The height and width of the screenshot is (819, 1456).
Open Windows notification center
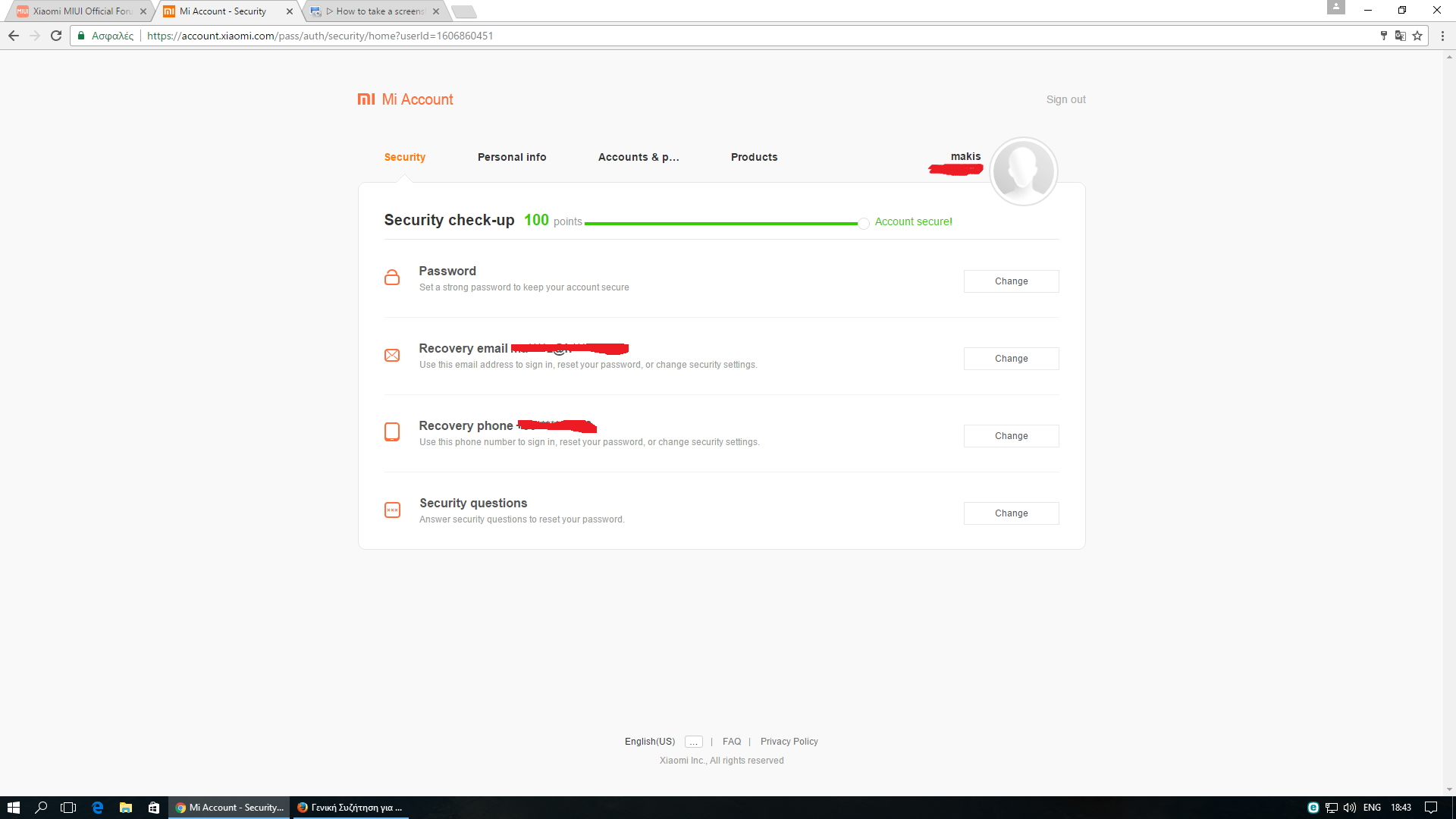pyautogui.click(x=1431, y=808)
